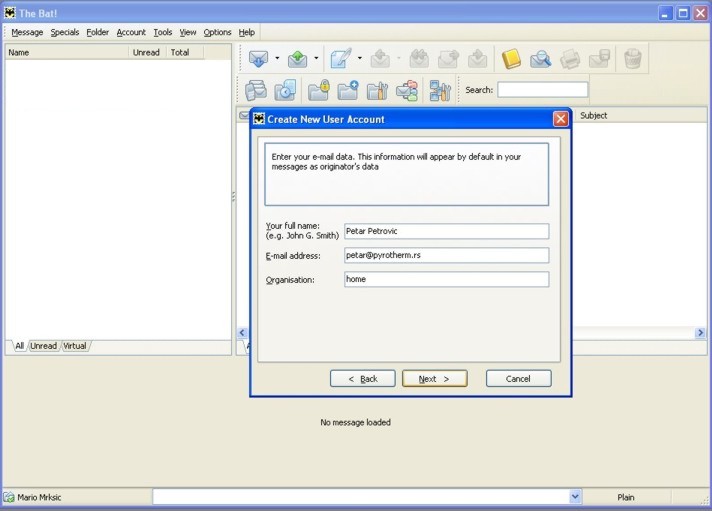Click the greyed Delete trash icon

(633, 59)
